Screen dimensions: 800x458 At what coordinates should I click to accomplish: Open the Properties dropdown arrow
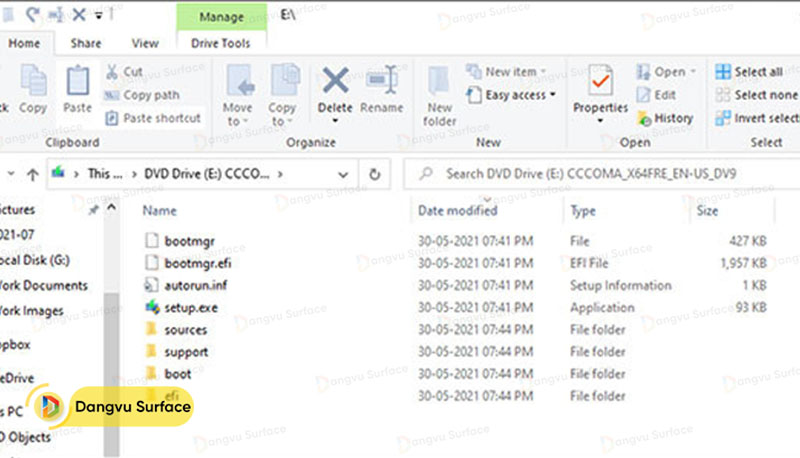pos(601,121)
